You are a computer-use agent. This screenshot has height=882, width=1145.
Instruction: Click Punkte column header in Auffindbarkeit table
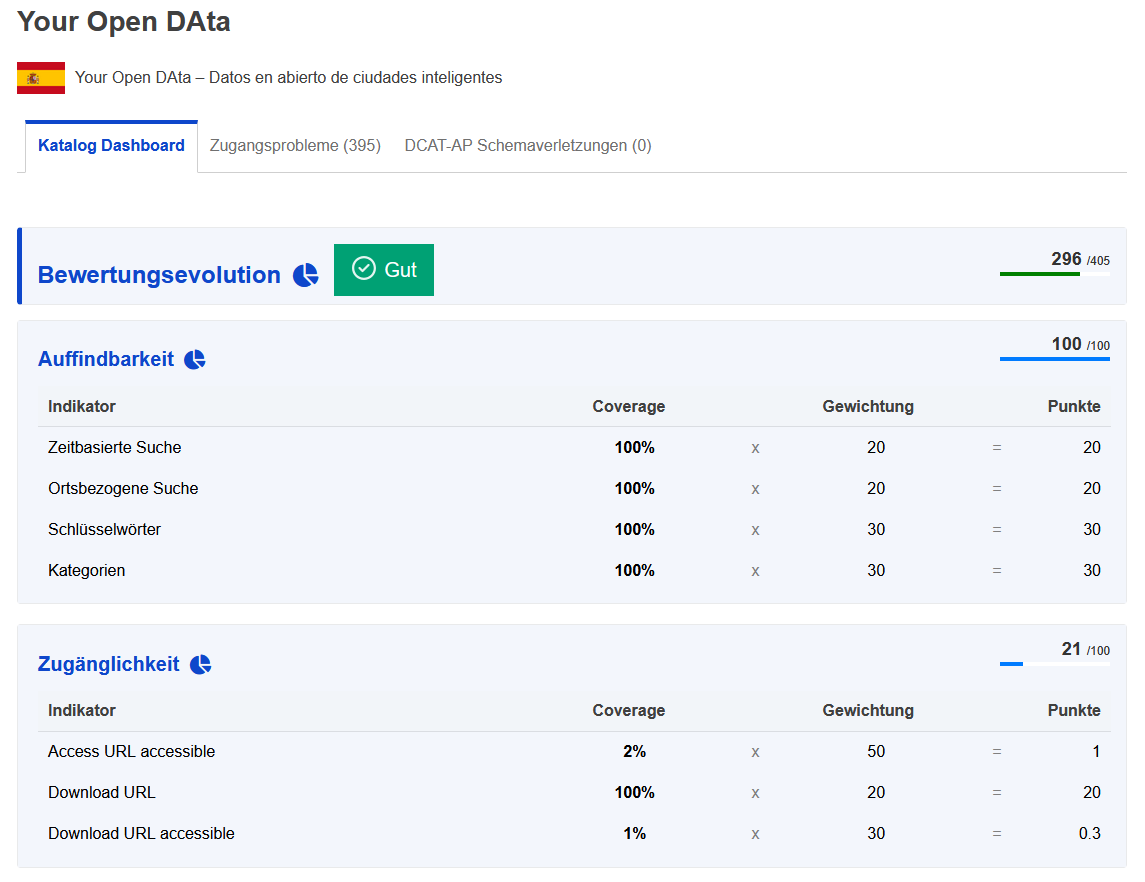1074,407
